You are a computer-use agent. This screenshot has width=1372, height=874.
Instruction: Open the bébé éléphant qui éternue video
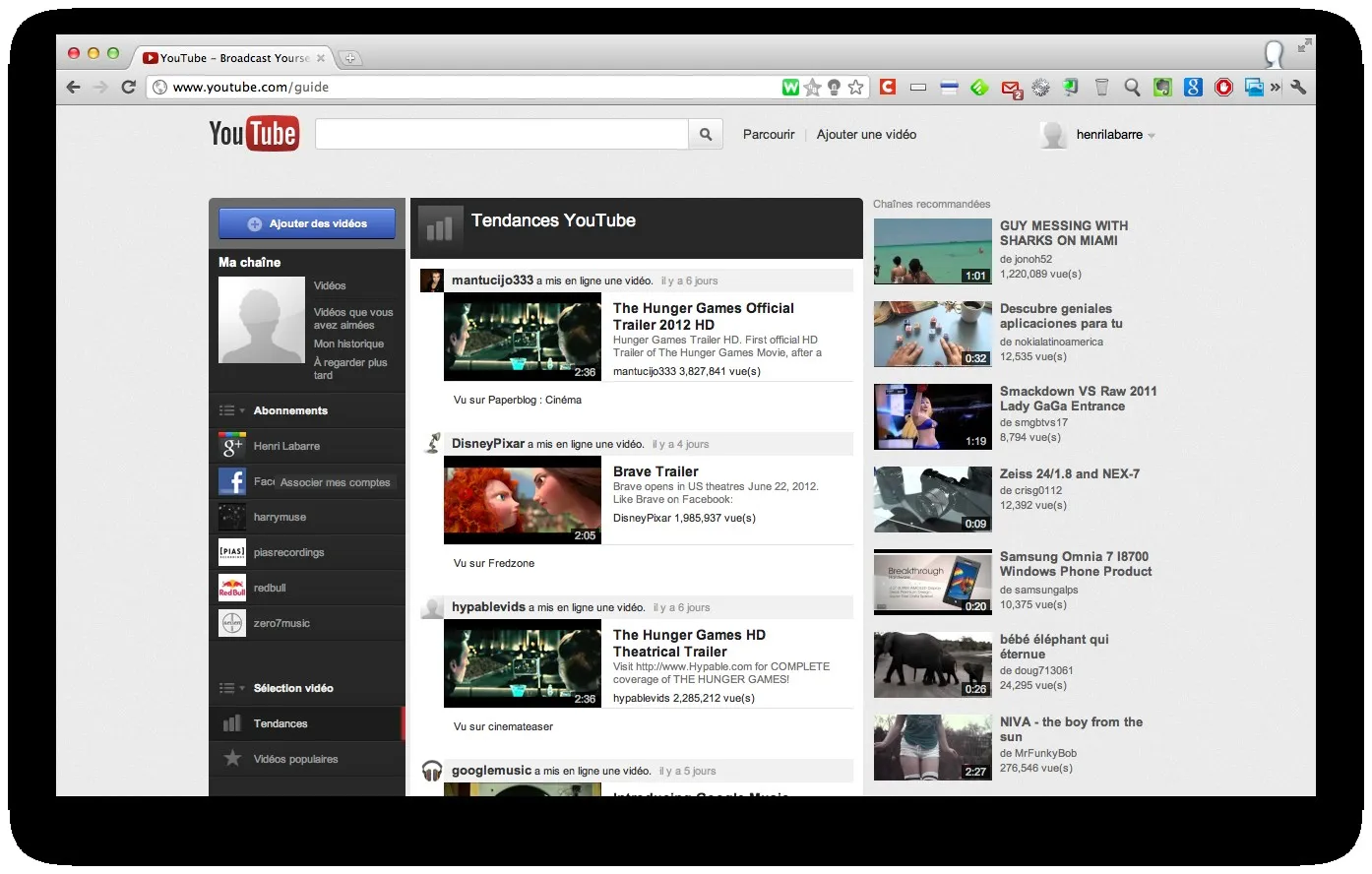1054,646
